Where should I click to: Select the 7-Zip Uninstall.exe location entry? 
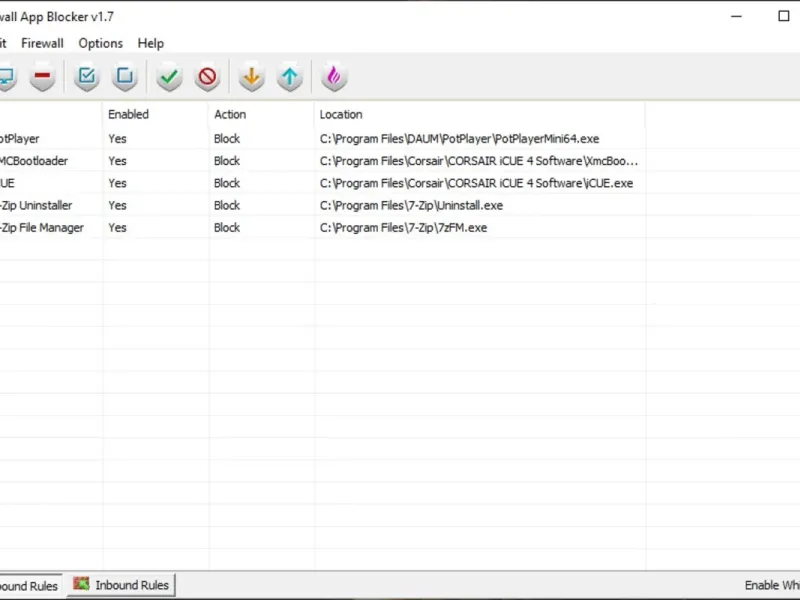[411, 206]
